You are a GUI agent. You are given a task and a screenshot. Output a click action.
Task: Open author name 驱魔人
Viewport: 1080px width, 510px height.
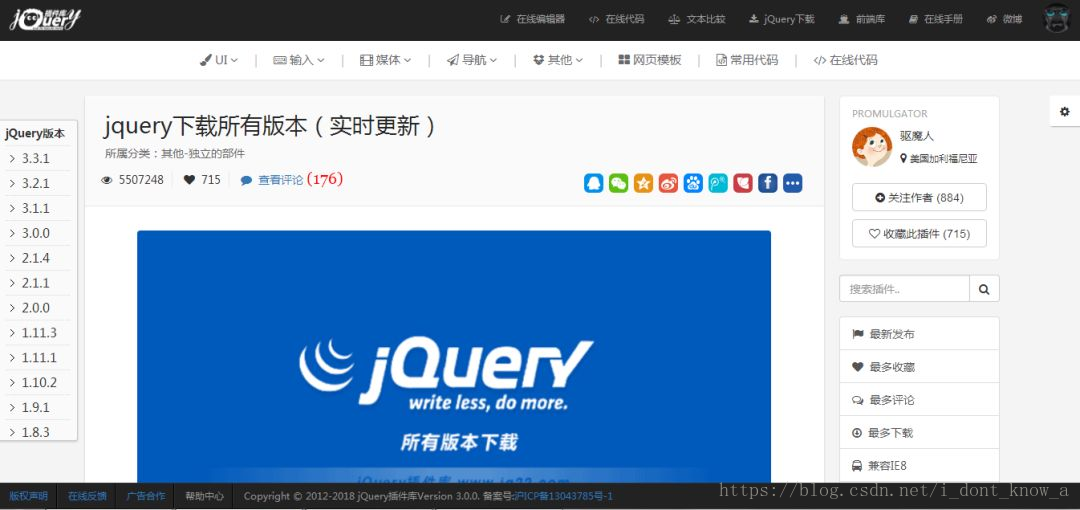coord(917,136)
